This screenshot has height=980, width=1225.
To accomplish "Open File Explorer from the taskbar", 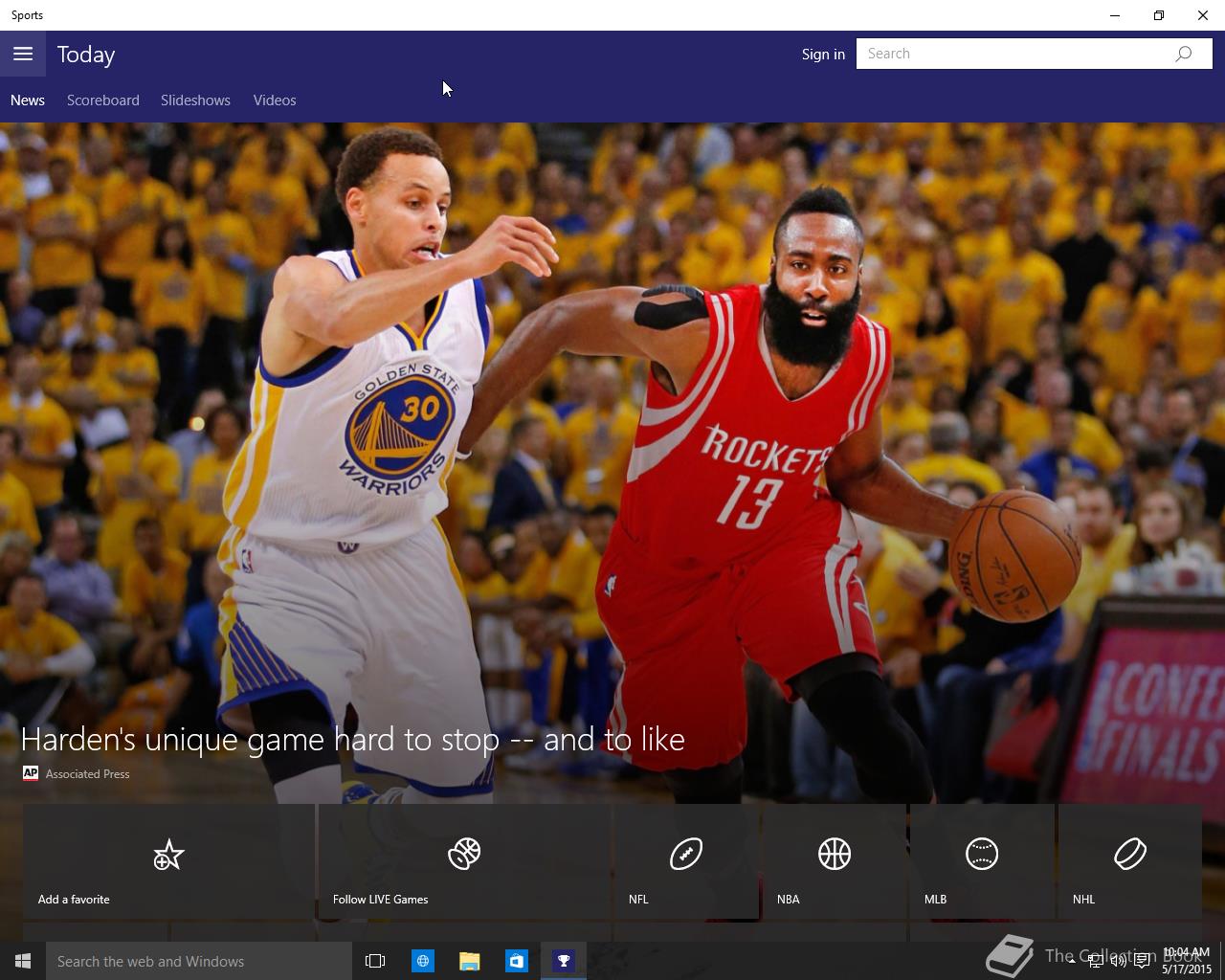I will coord(469,961).
